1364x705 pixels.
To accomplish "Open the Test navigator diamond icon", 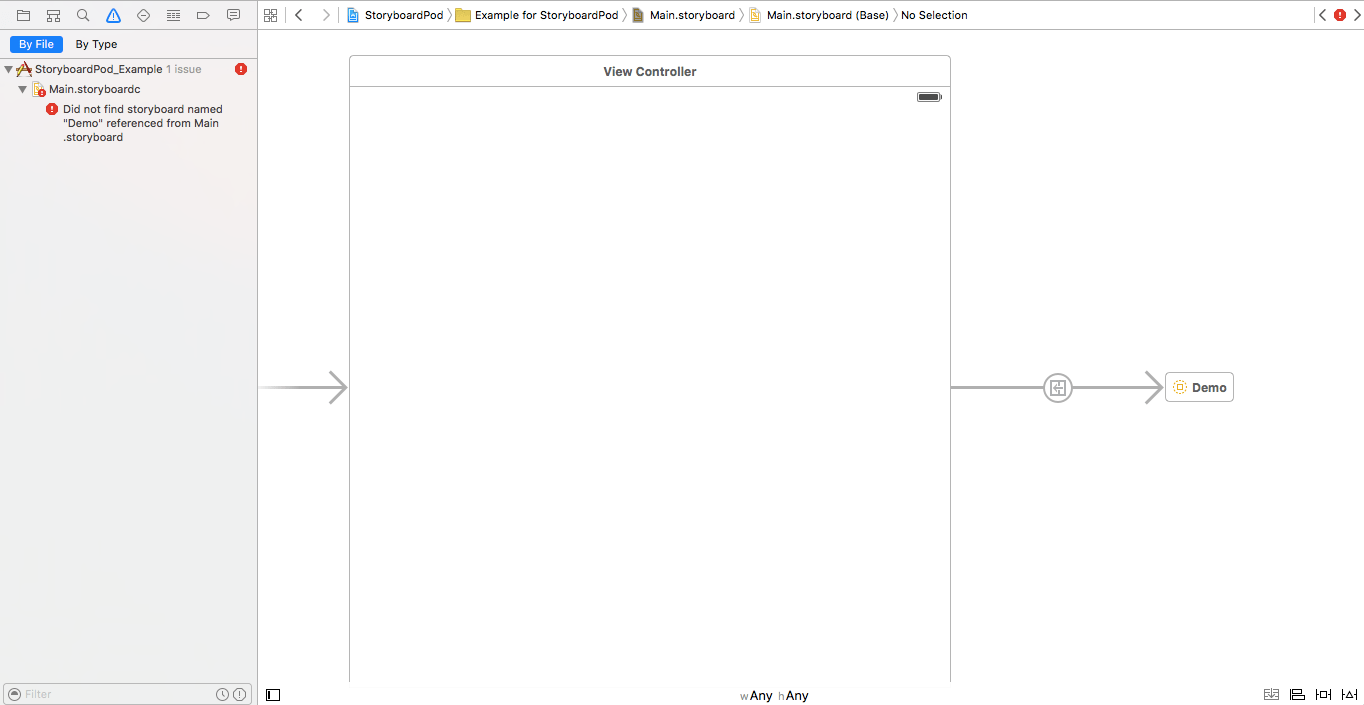I will (143, 15).
